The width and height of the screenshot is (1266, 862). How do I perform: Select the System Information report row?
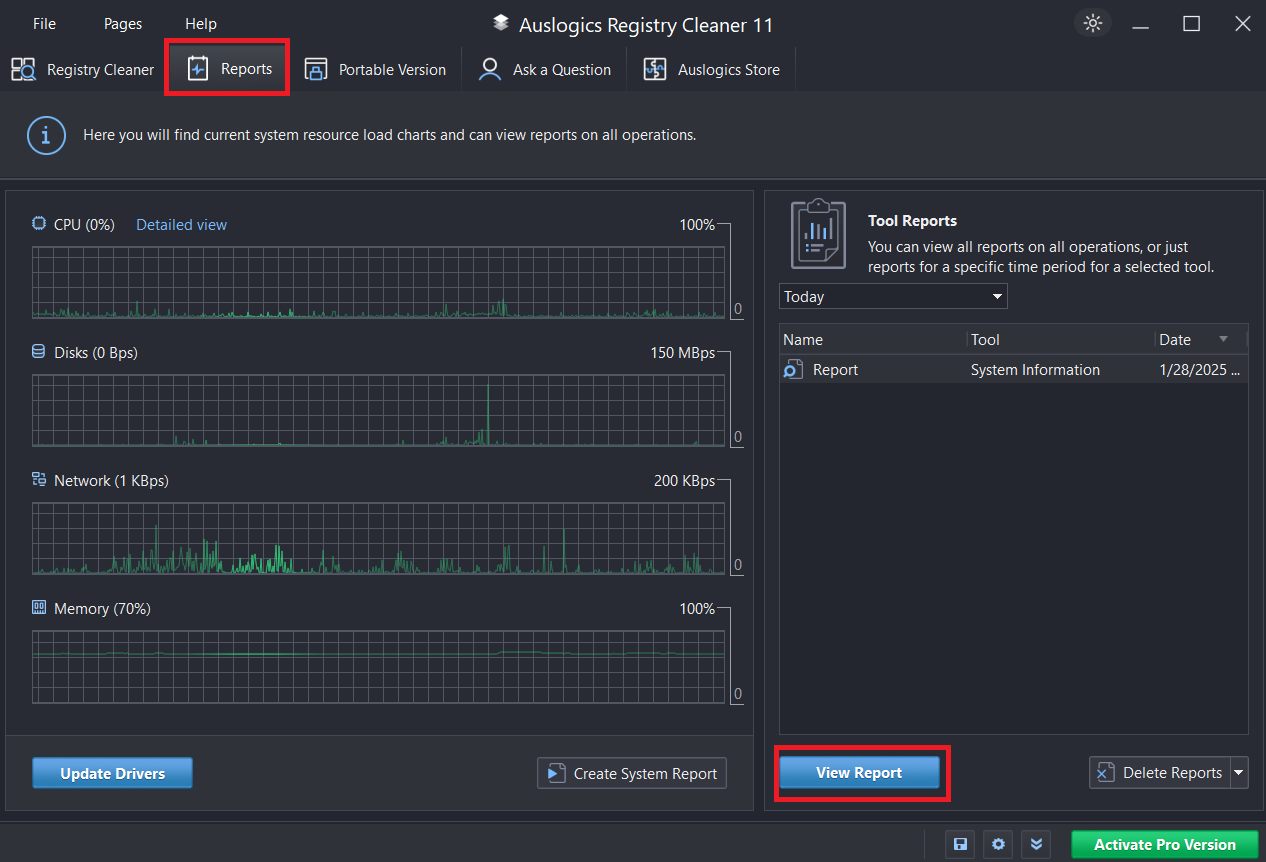[1012, 370]
